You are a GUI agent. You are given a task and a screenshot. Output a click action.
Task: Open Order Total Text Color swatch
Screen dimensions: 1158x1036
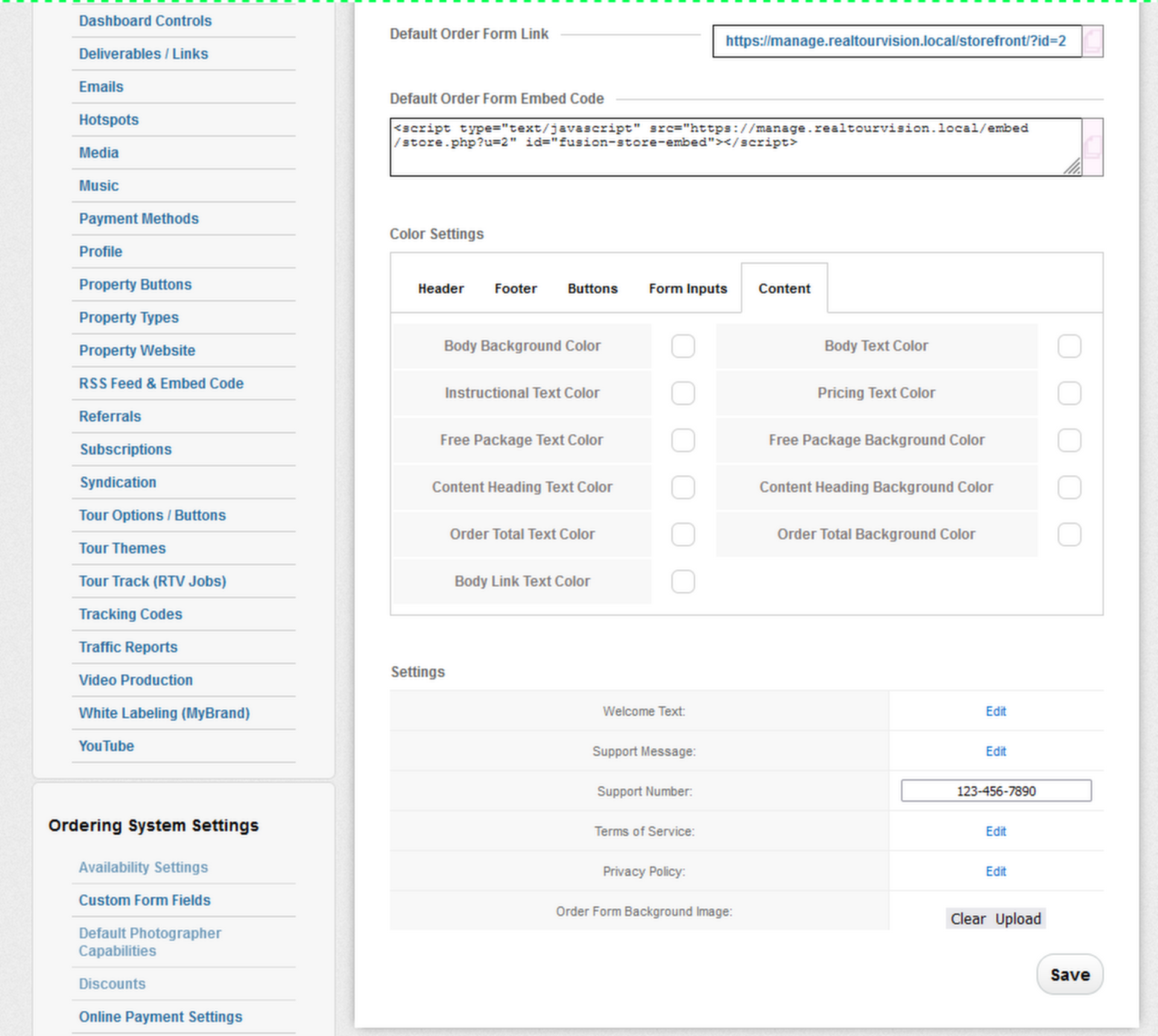683,534
